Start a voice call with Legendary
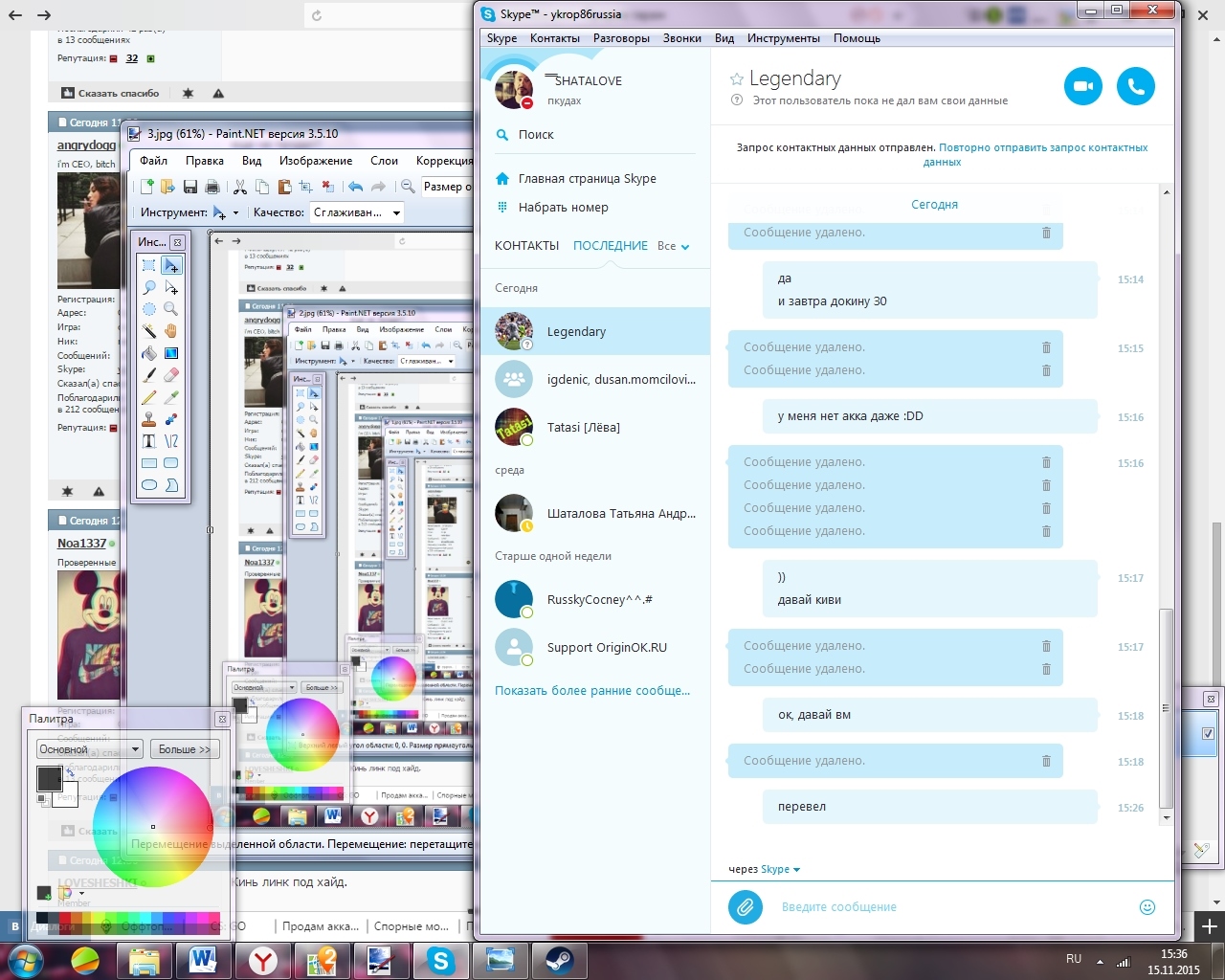This screenshot has height=980, width=1225. [x=1136, y=86]
